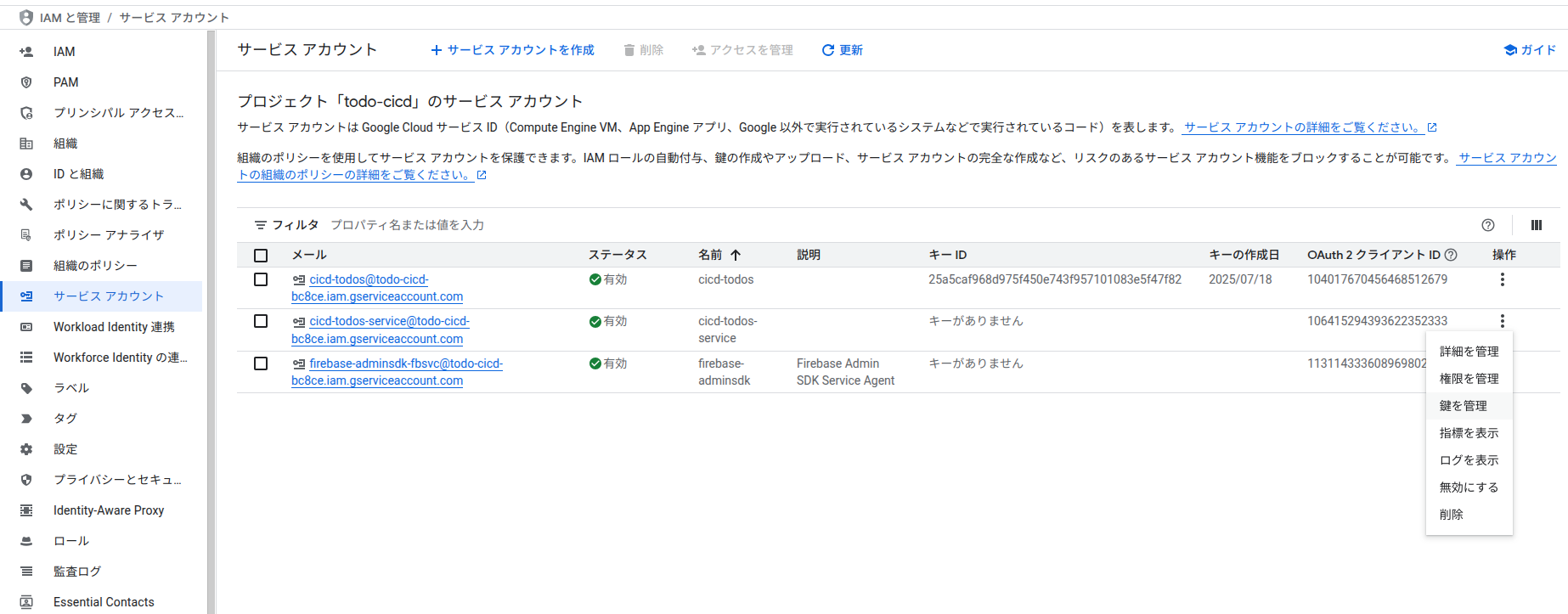Open link firebase-adminsdk-fbsvc service account

pos(397,372)
